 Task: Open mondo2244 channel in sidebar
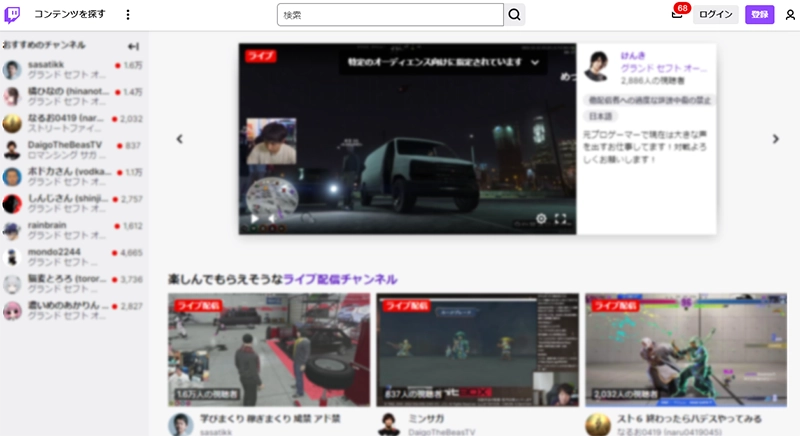click(72, 257)
